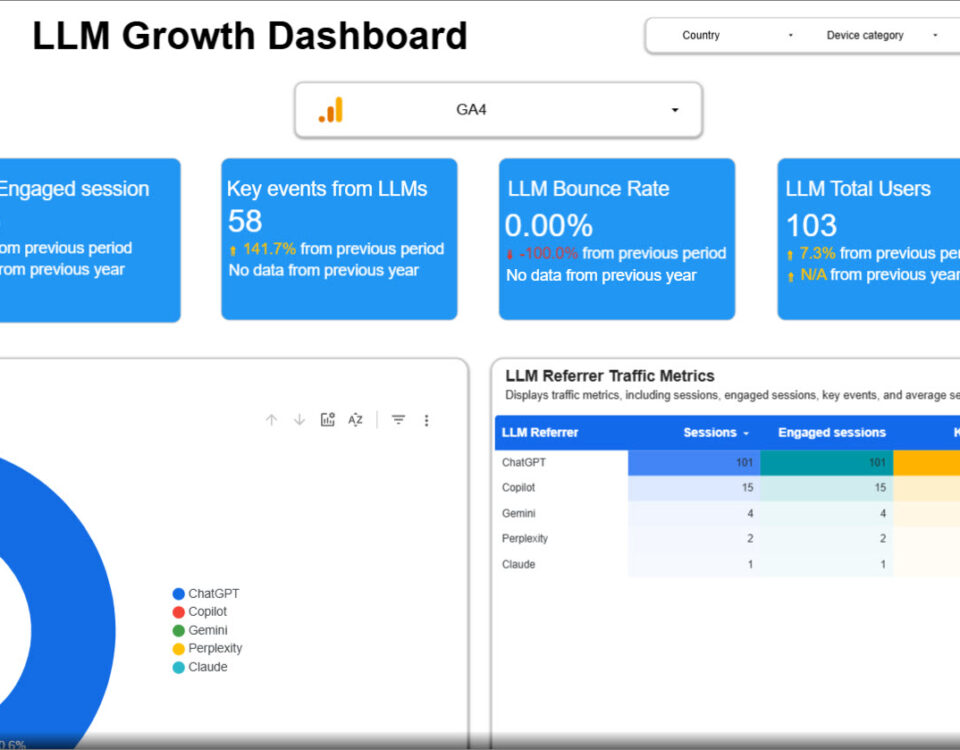Click the LLM Growth Dashboard title

tap(250, 36)
